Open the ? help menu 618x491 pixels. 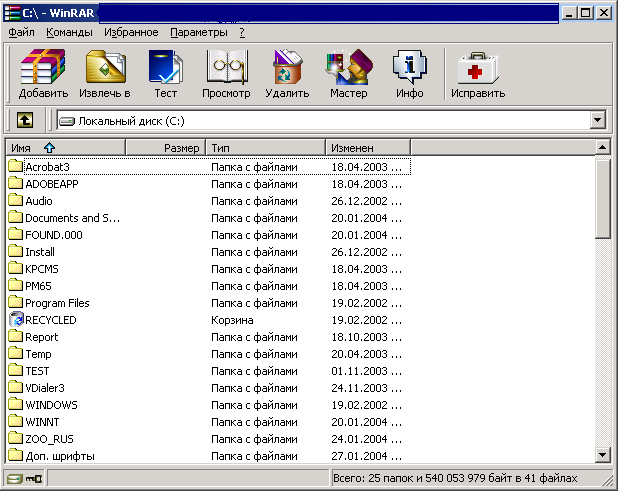242,32
